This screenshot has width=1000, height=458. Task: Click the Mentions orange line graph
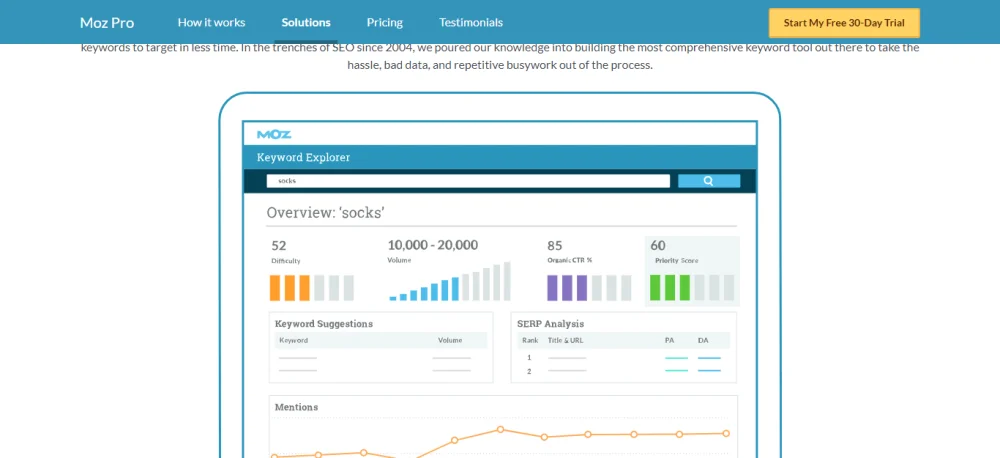pyautogui.click(x=500, y=438)
